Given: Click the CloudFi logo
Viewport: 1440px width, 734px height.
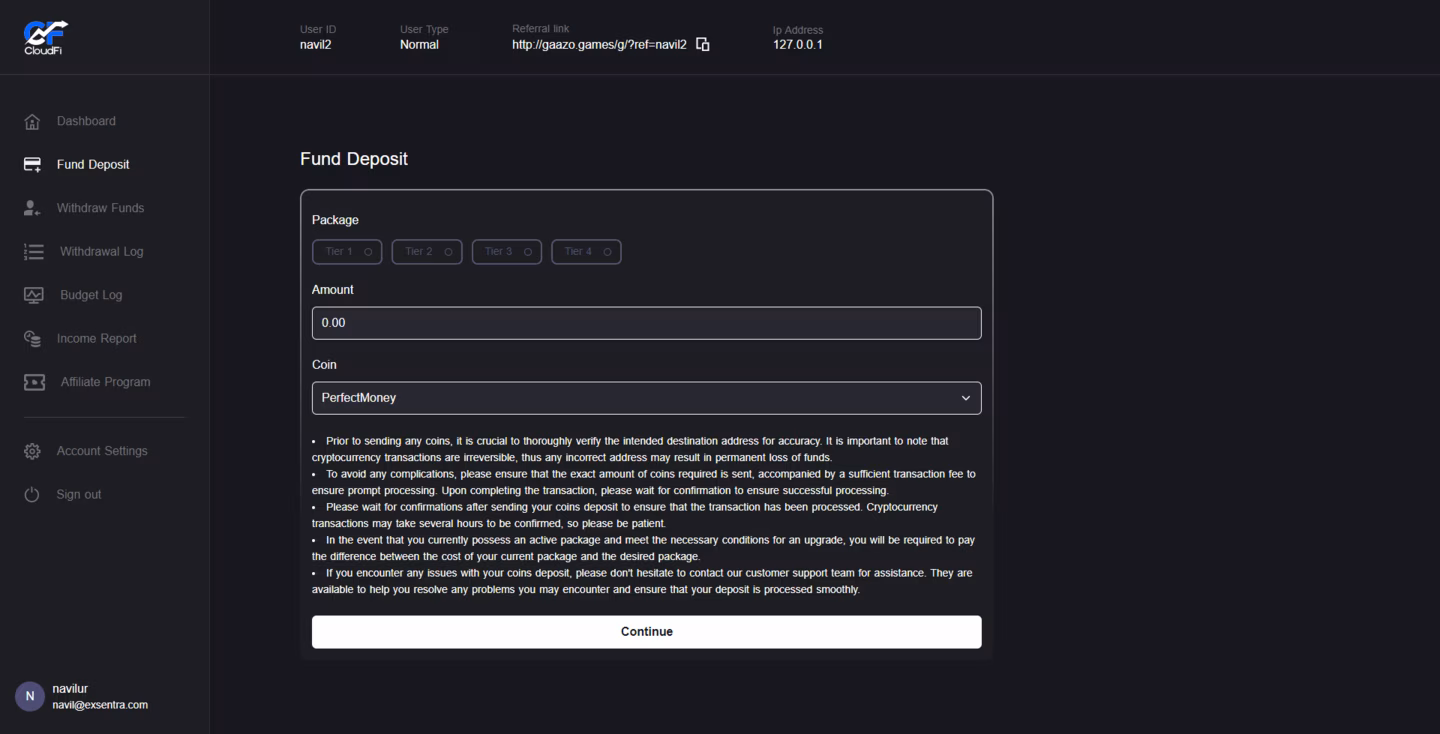Looking at the screenshot, I should tap(45, 37).
